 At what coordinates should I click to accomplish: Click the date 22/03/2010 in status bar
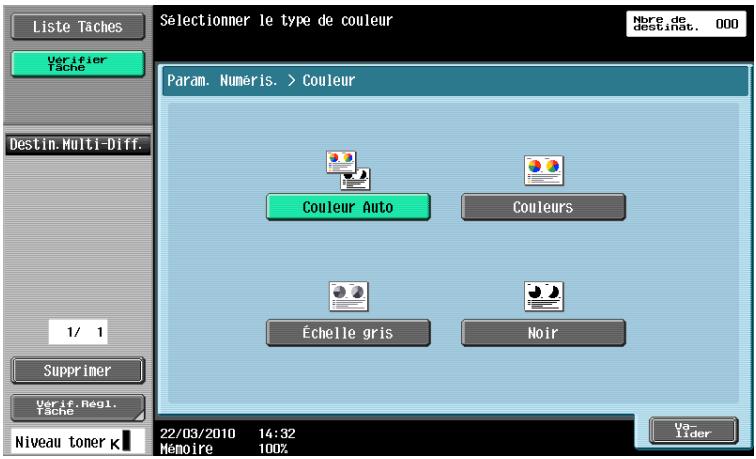coord(198,433)
